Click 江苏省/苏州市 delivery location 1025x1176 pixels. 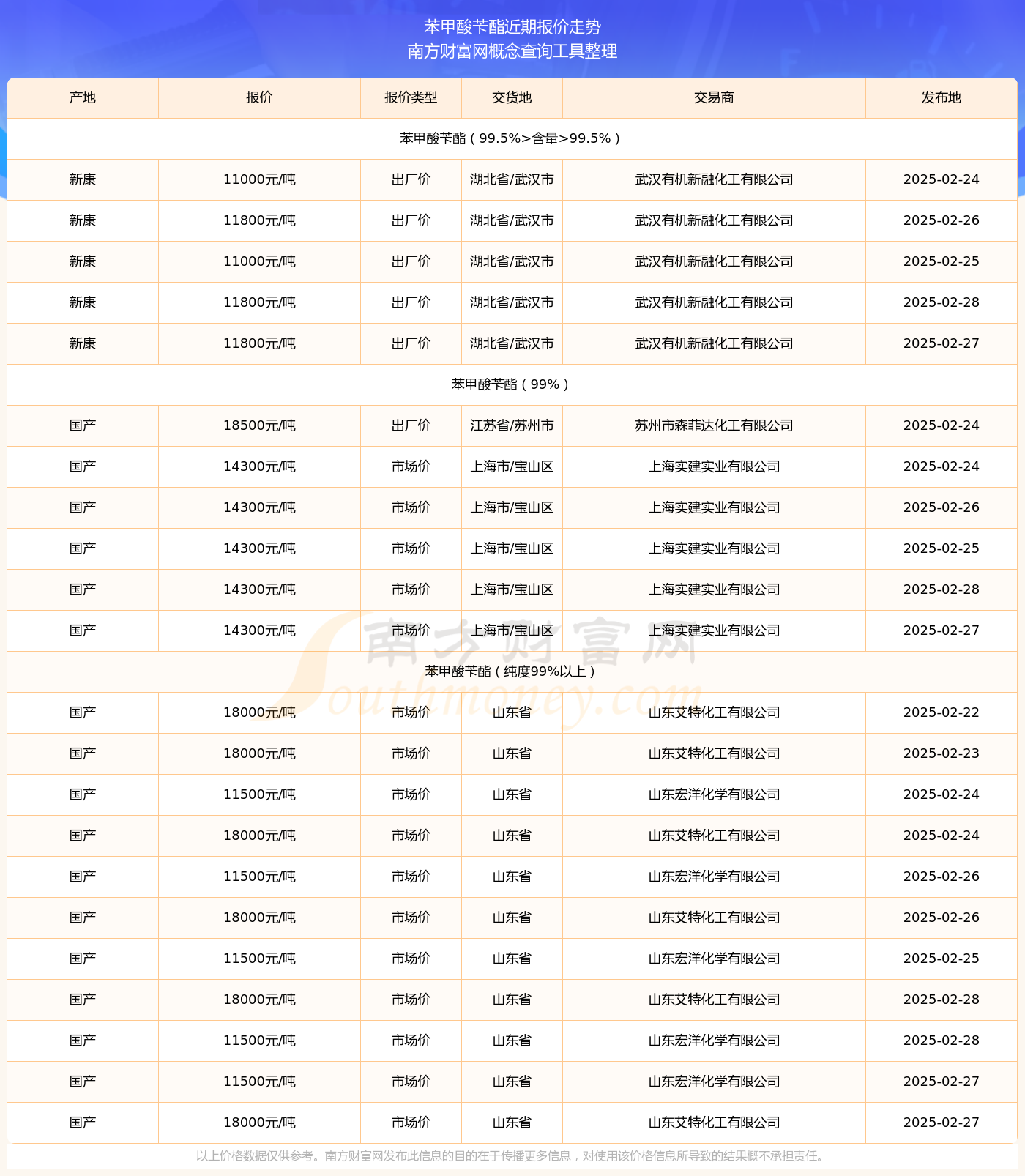tap(512, 425)
